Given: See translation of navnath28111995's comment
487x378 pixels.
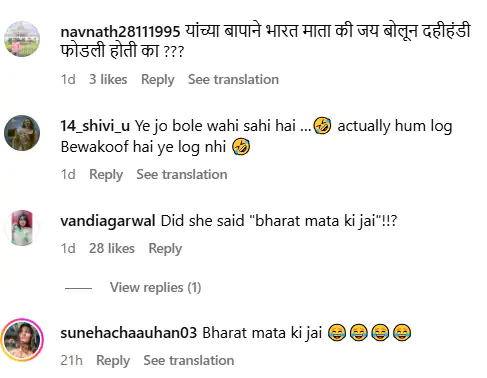Looking at the screenshot, I should tap(233, 80).
